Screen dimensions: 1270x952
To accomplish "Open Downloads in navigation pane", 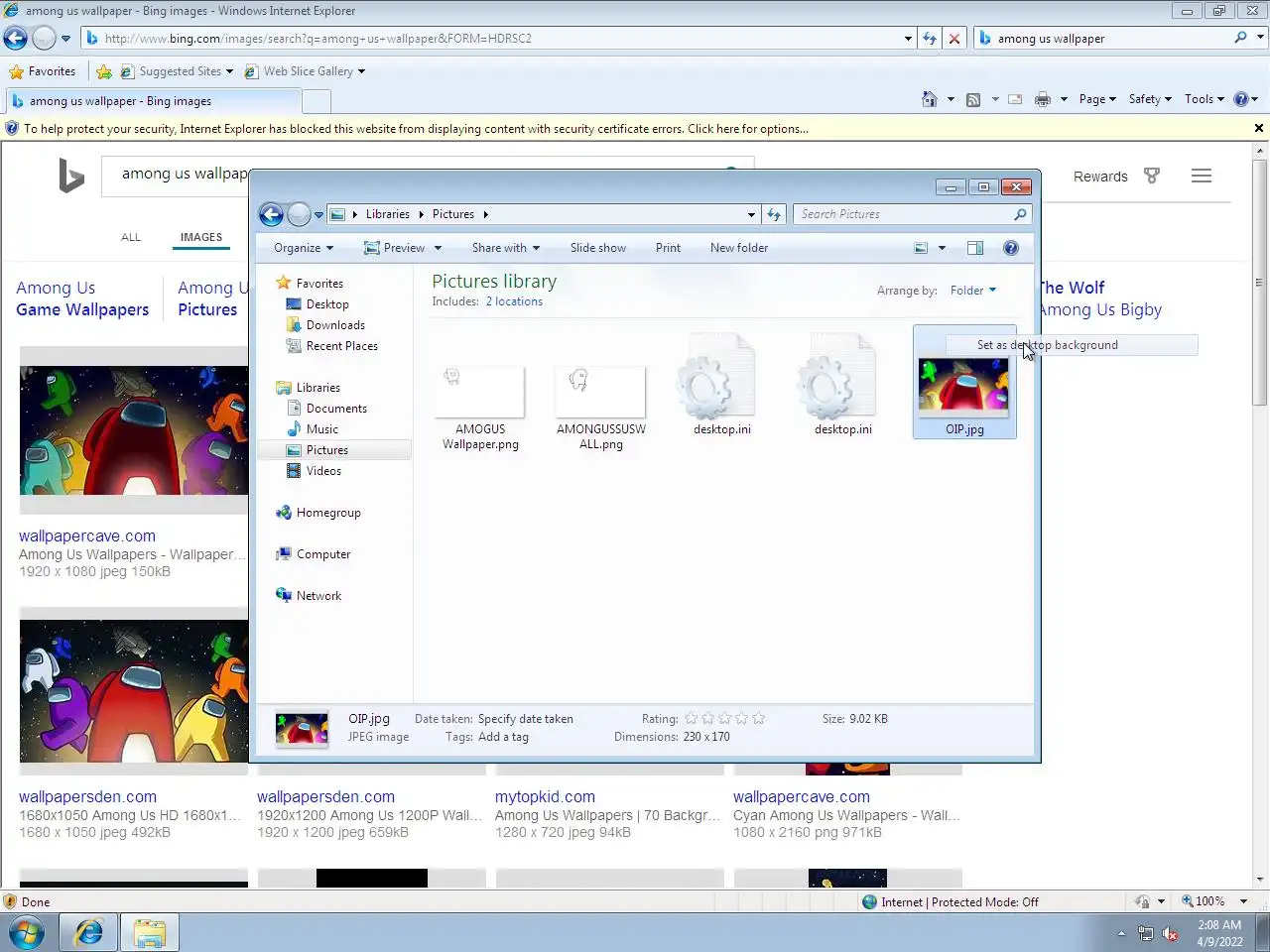I will pyautogui.click(x=335, y=325).
